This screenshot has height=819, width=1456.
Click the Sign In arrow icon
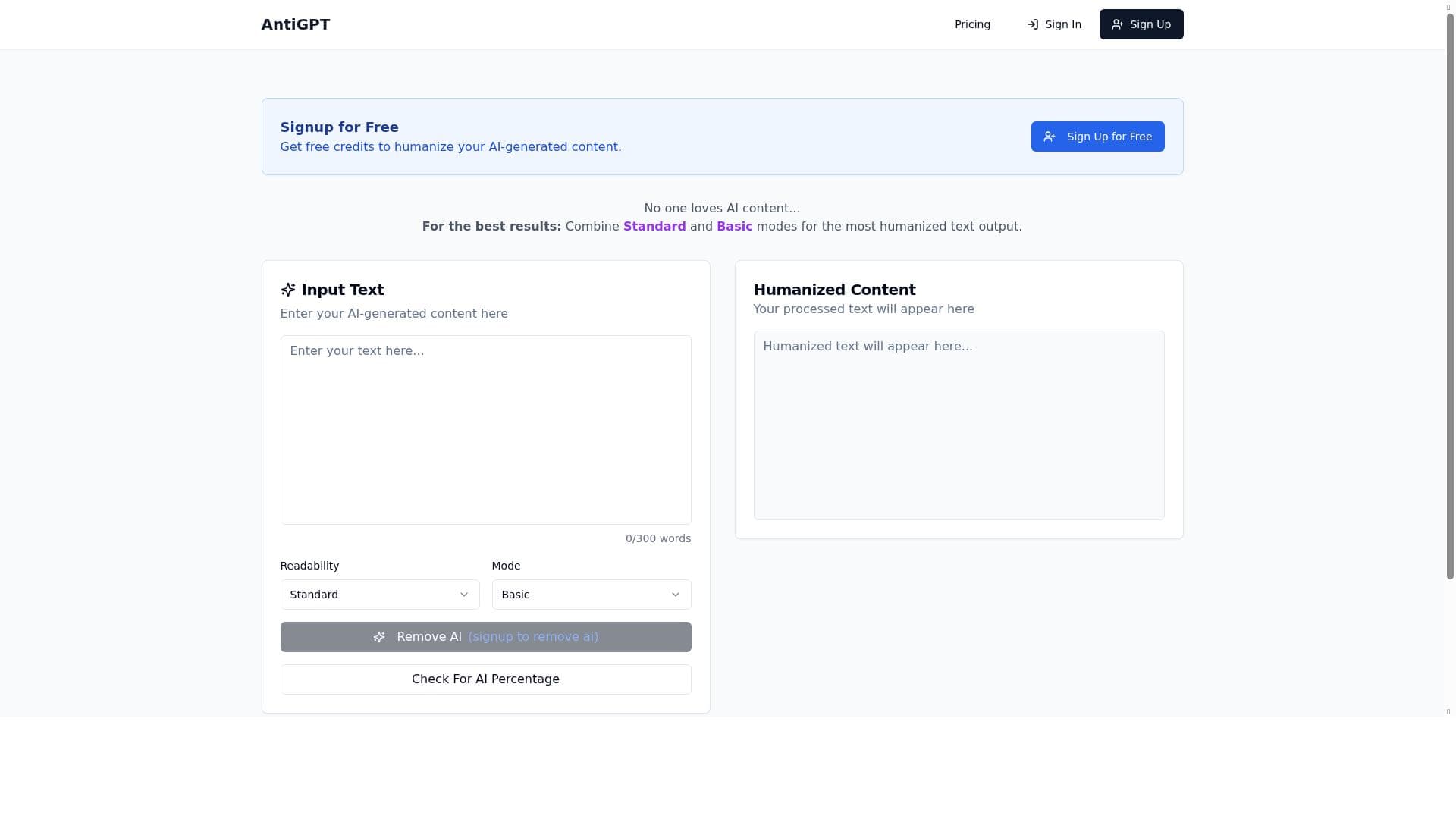(1032, 24)
